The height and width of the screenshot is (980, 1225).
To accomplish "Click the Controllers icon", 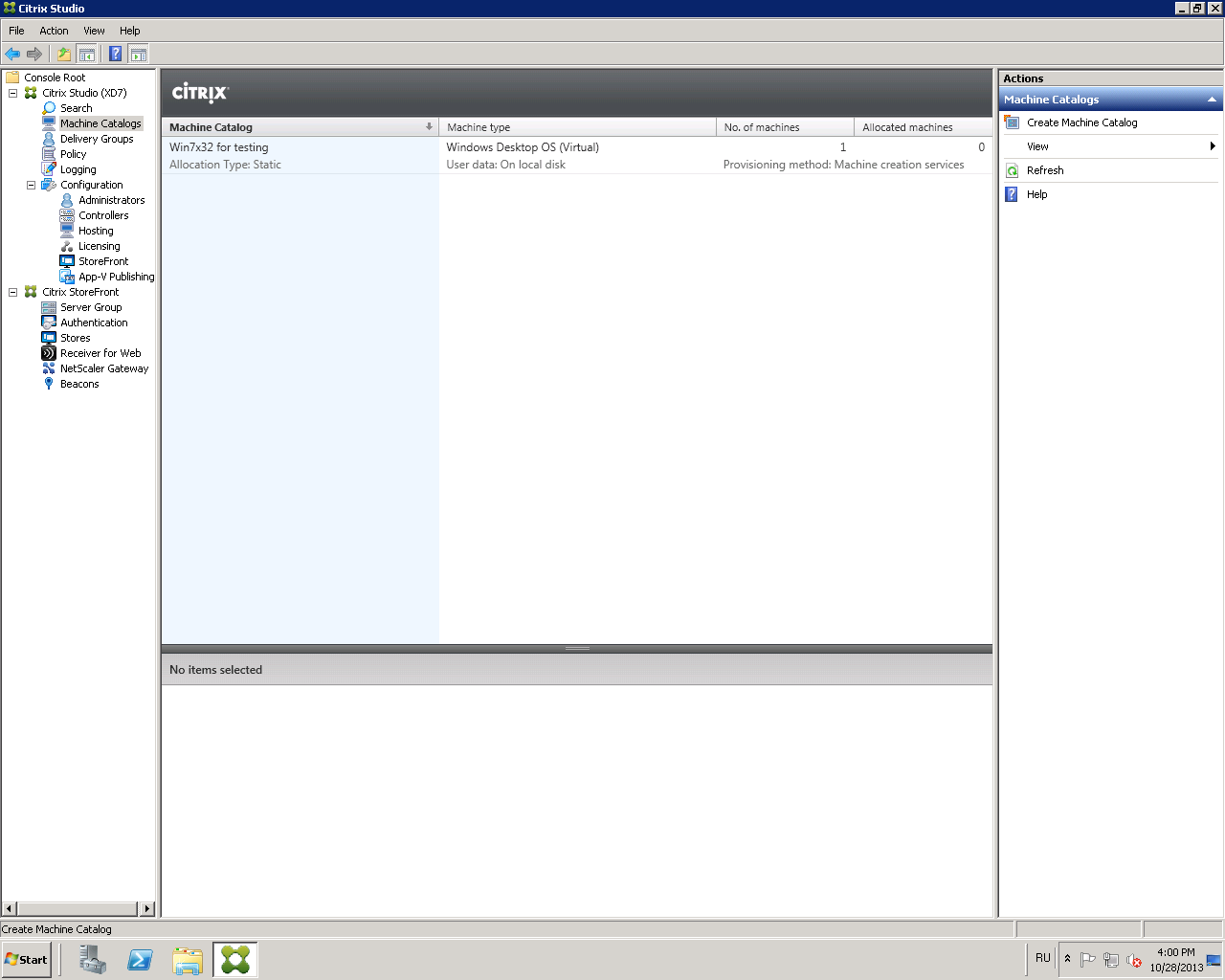I will pos(67,215).
